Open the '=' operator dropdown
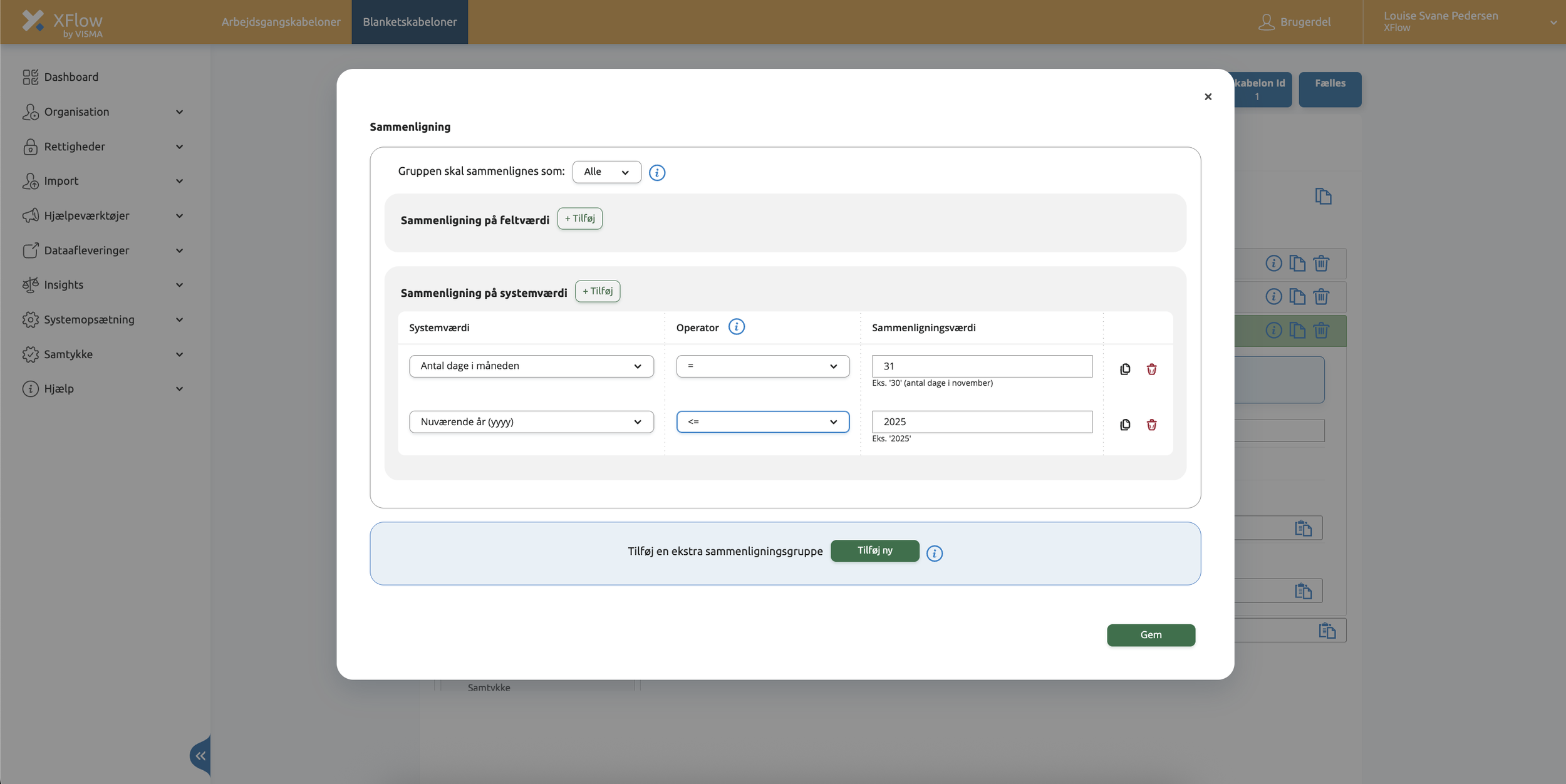The image size is (1566, 784). coord(762,366)
